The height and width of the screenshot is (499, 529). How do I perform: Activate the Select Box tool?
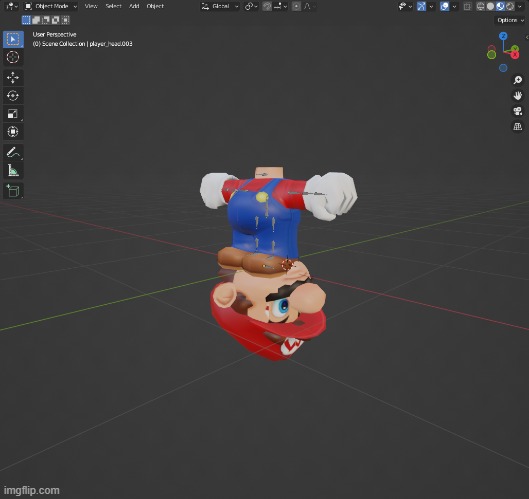(x=13, y=39)
